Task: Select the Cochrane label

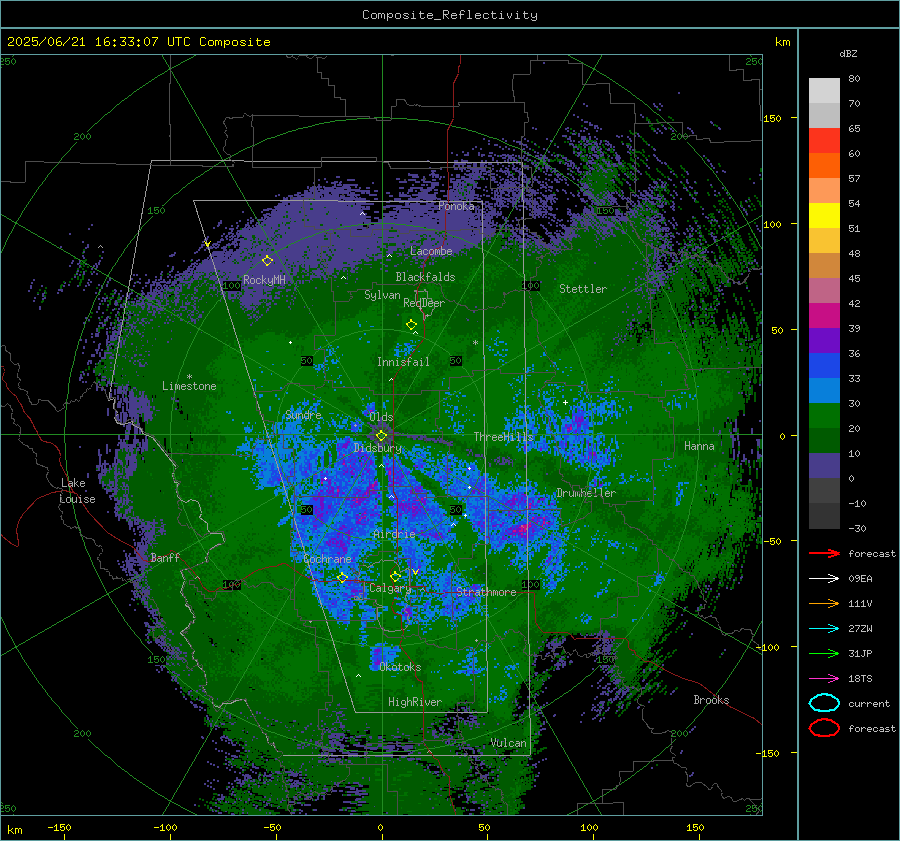Action: coord(327,559)
